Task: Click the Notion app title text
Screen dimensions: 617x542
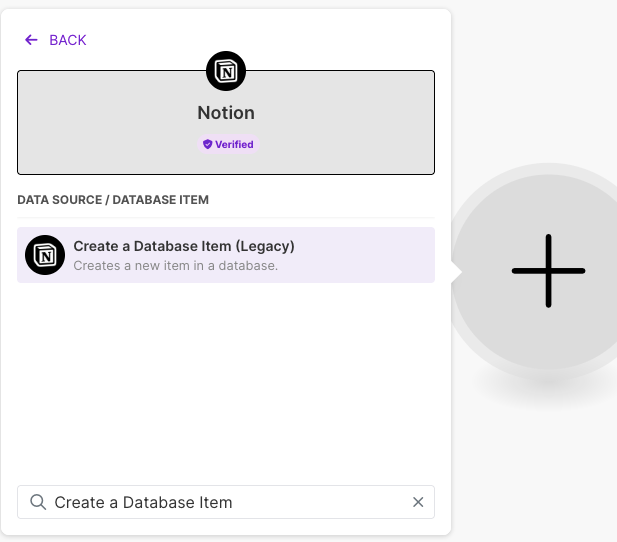Action: point(226,113)
